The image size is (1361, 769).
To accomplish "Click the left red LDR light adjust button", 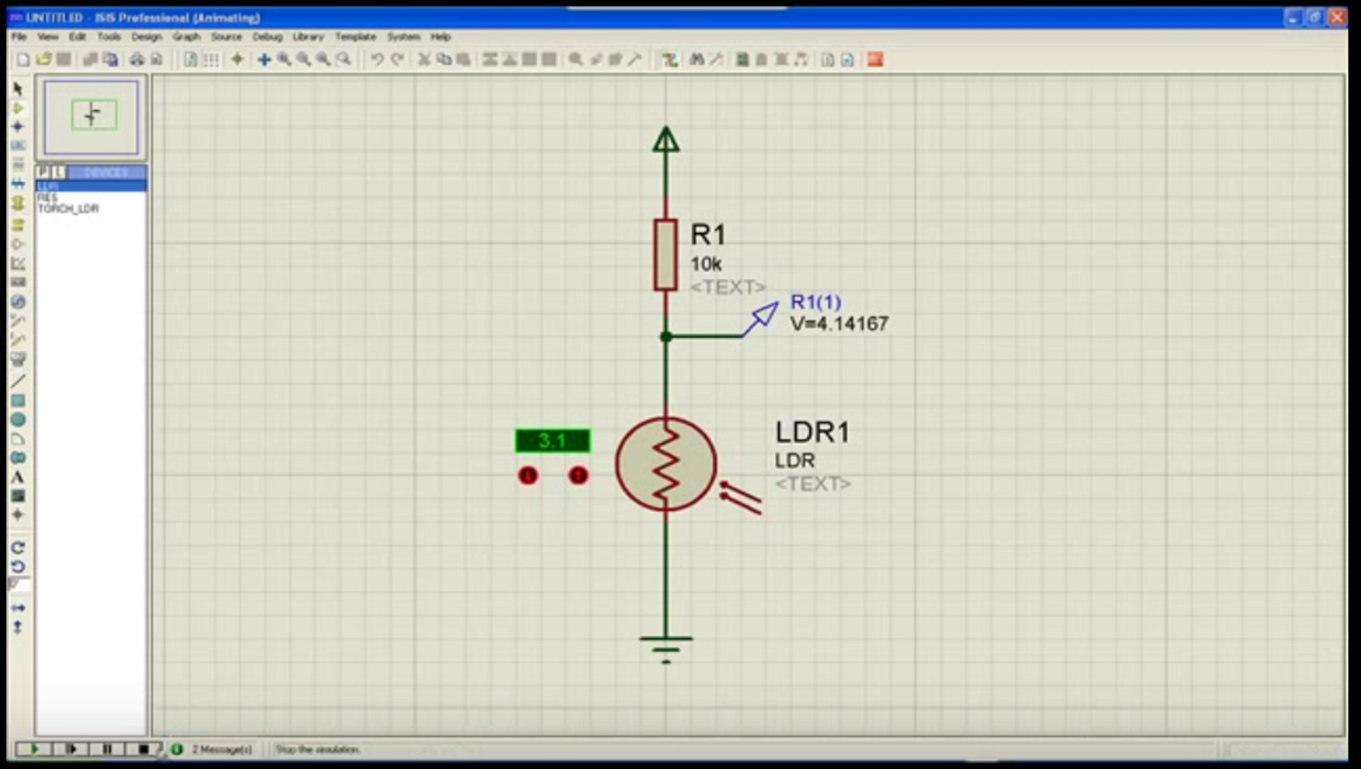I will [x=528, y=476].
